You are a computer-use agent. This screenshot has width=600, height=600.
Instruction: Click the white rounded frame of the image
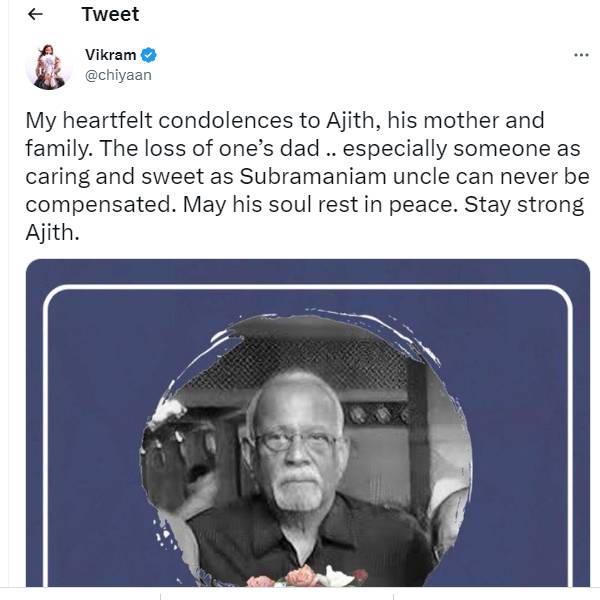[308, 287]
